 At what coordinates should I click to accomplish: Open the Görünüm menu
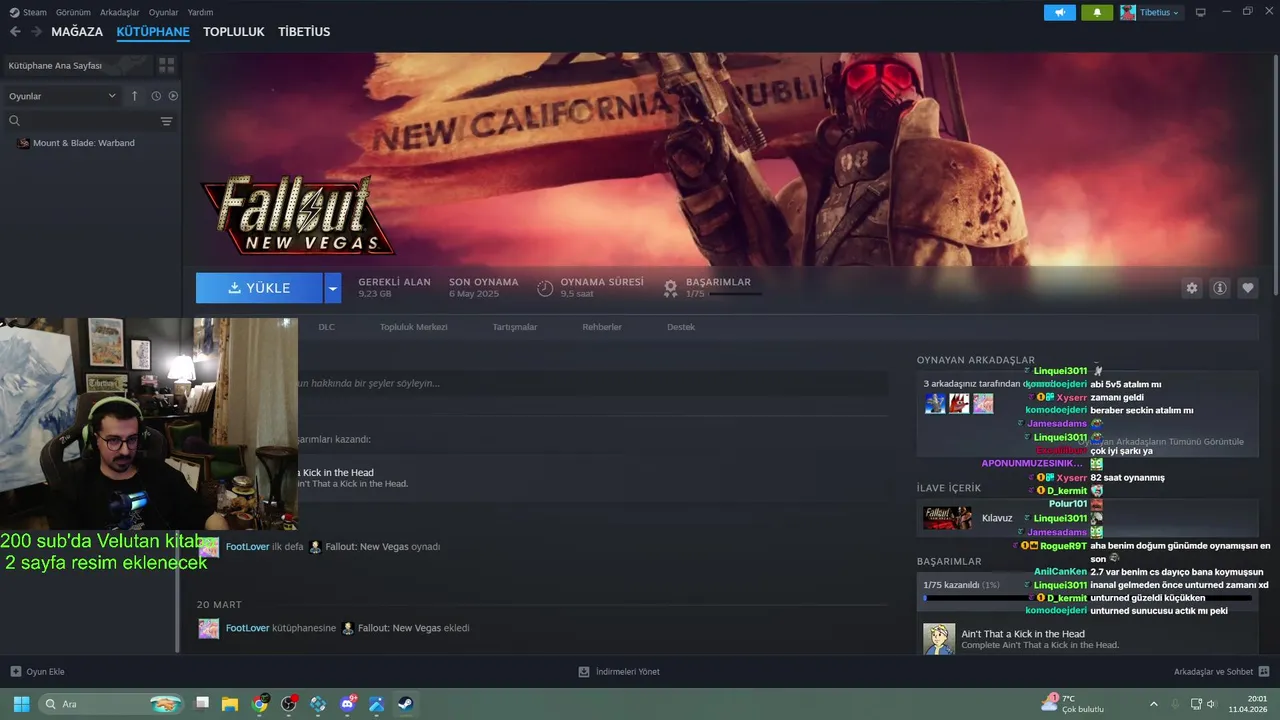[x=73, y=12]
